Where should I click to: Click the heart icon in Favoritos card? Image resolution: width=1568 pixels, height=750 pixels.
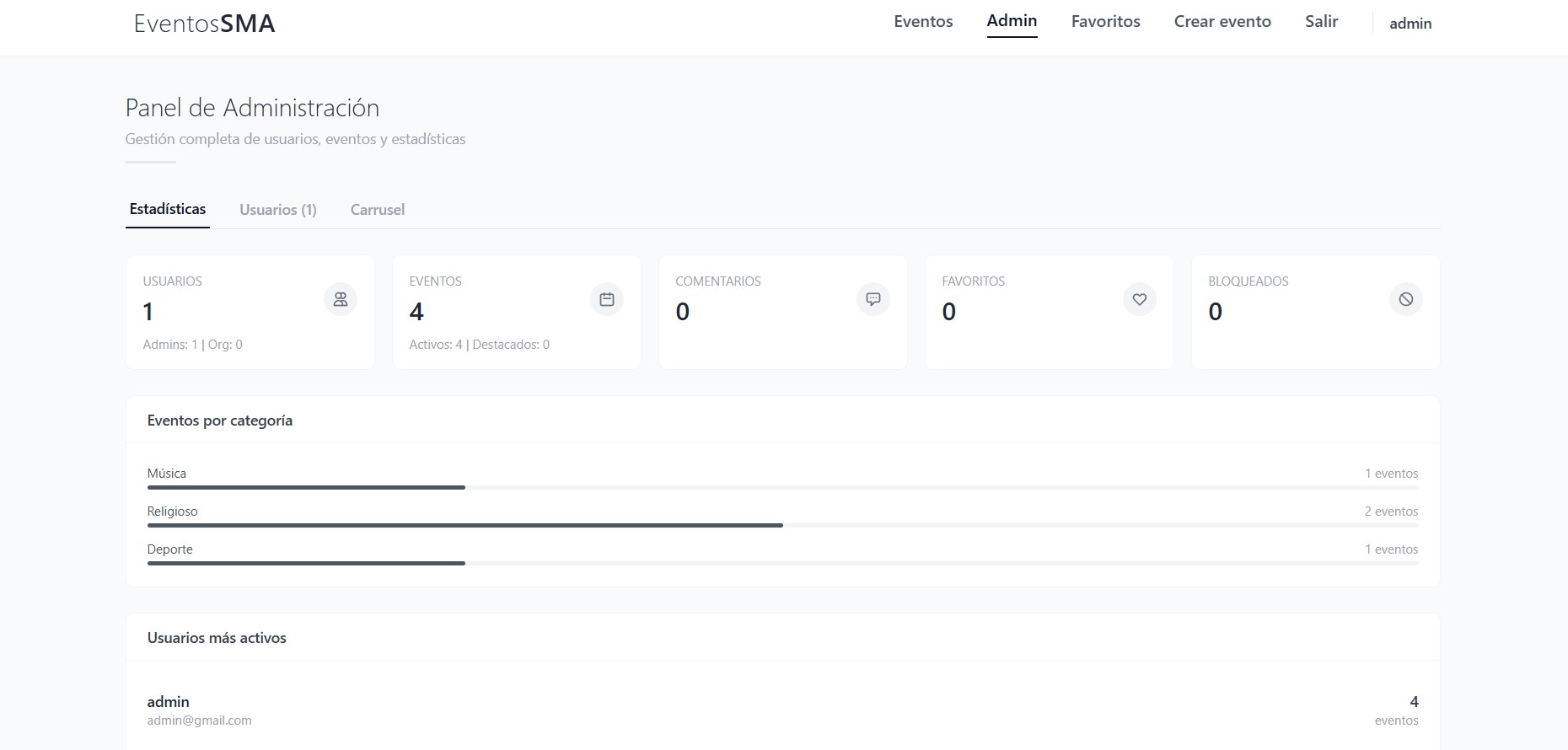[x=1140, y=299]
